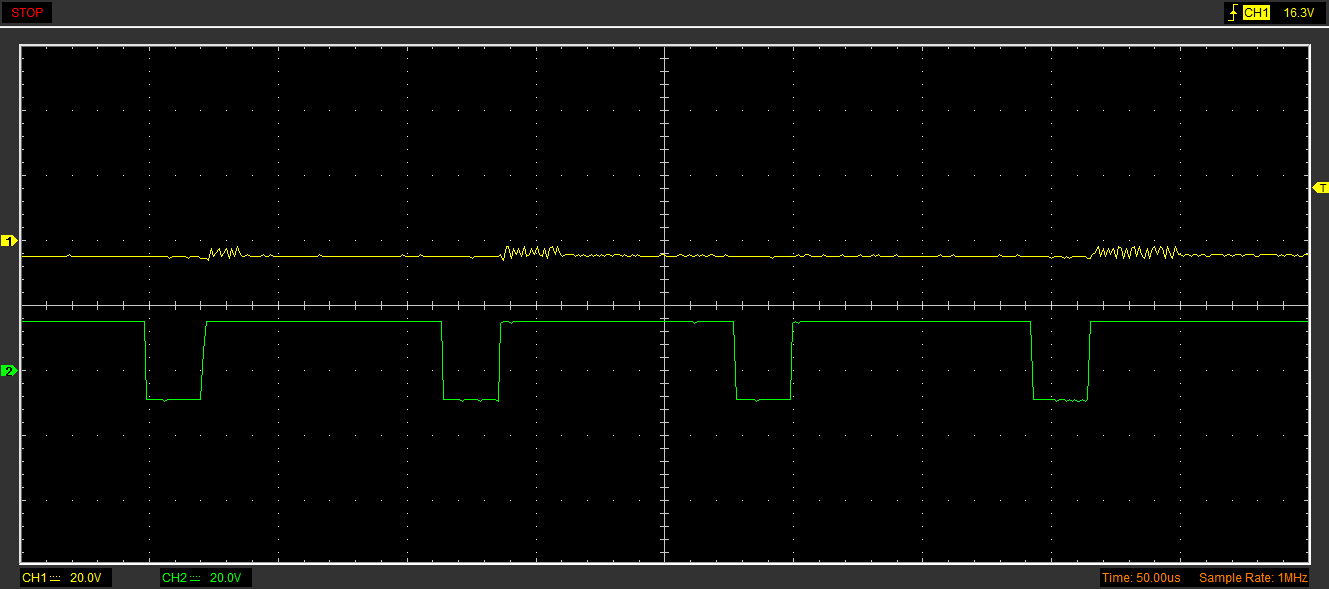
Task: Click the rising edge trigger icon
Action: pyautogui.click(x=1232, y=13)
